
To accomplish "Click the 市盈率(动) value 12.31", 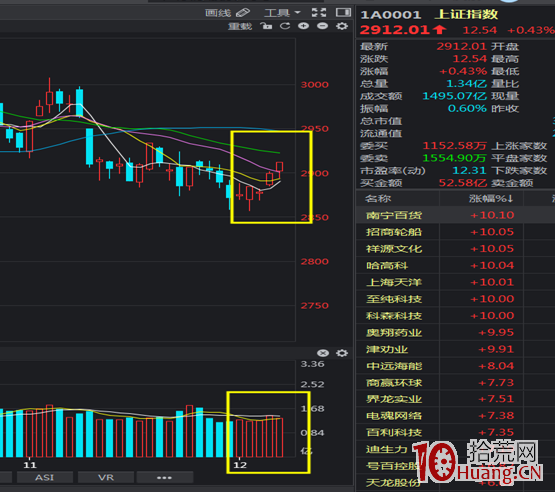I will [x=469, y=170].
